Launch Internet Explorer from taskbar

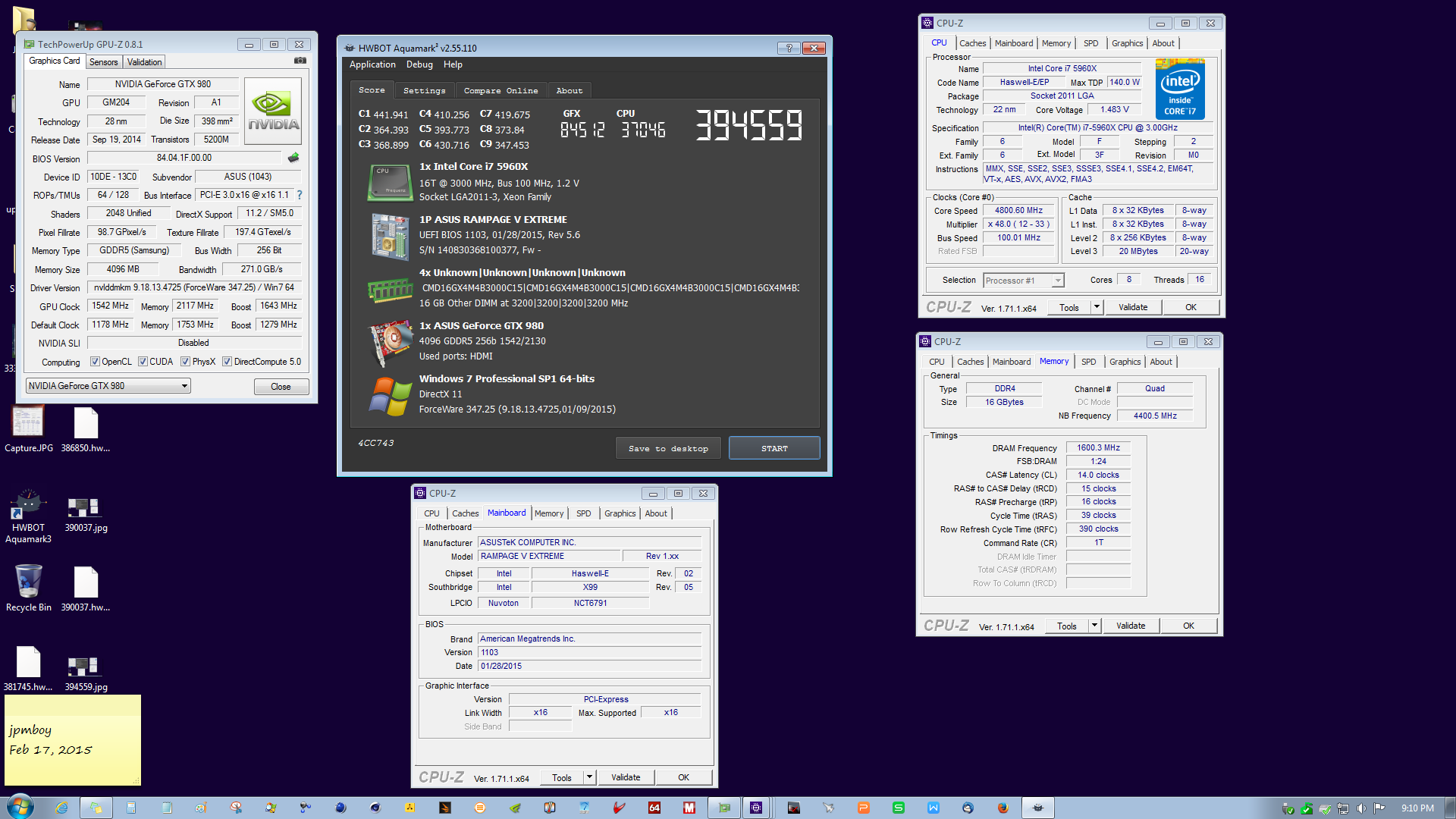[61, 808]
